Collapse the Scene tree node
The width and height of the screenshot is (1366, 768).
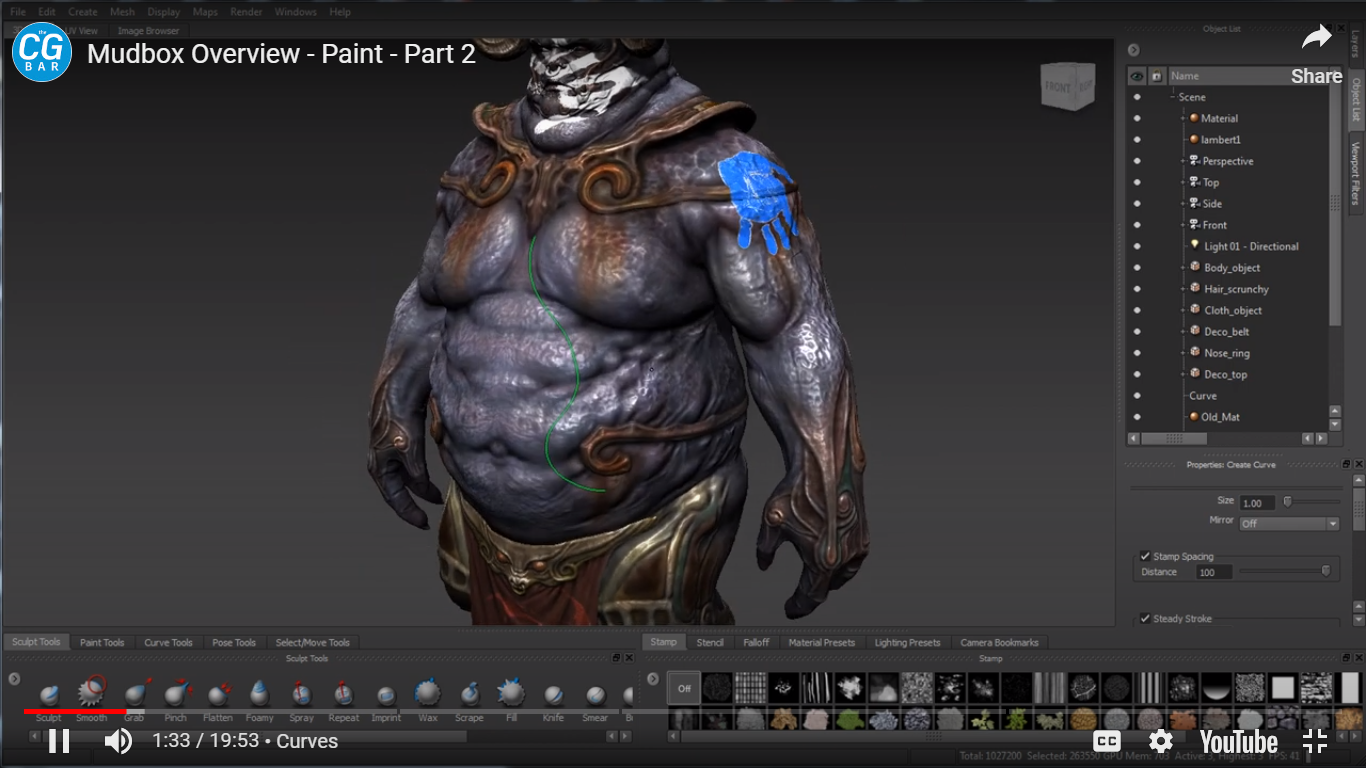[1173, 97]
